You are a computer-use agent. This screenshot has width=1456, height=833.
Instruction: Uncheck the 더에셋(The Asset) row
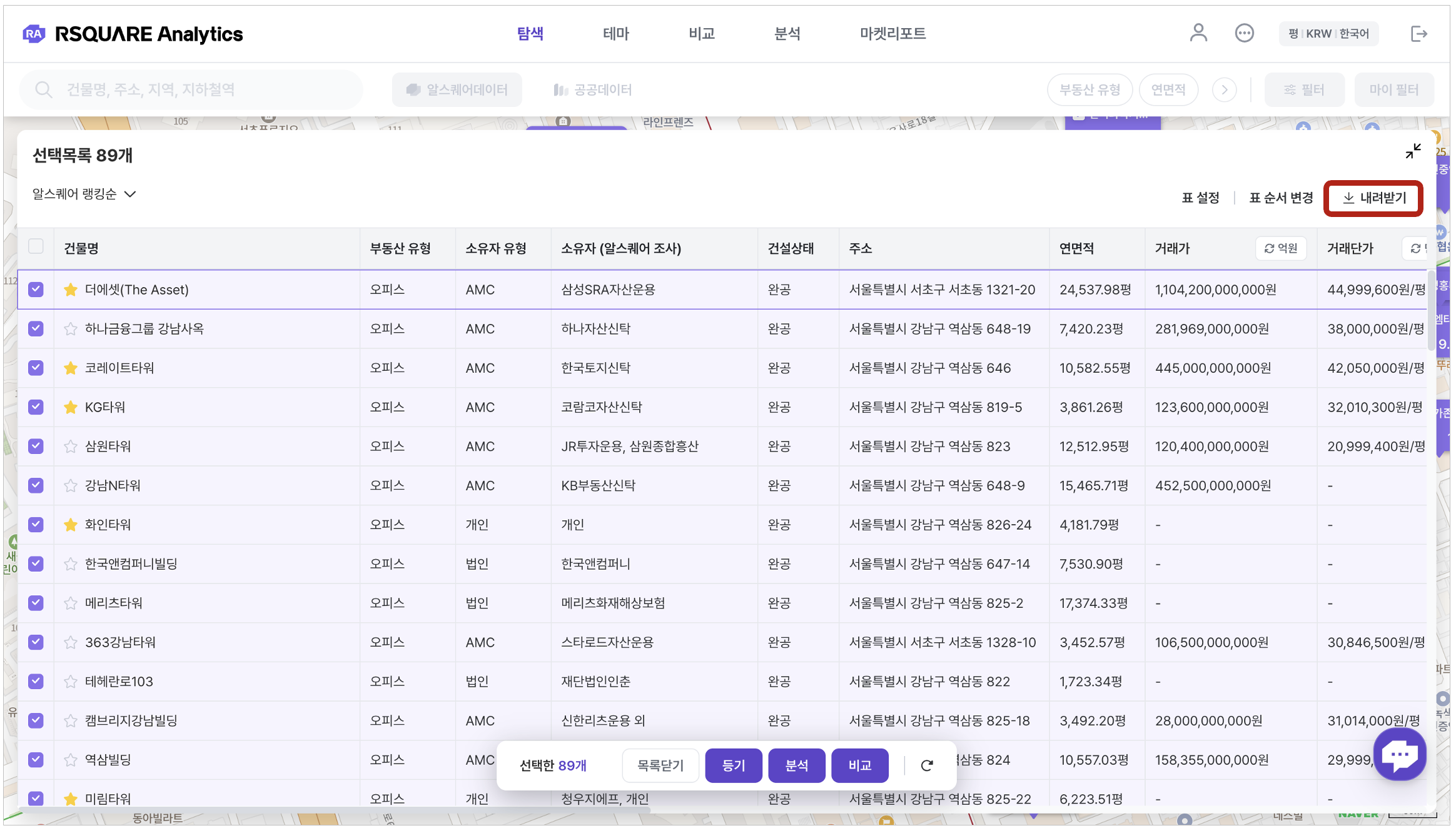pyautogui.click(x=36, y=290)
